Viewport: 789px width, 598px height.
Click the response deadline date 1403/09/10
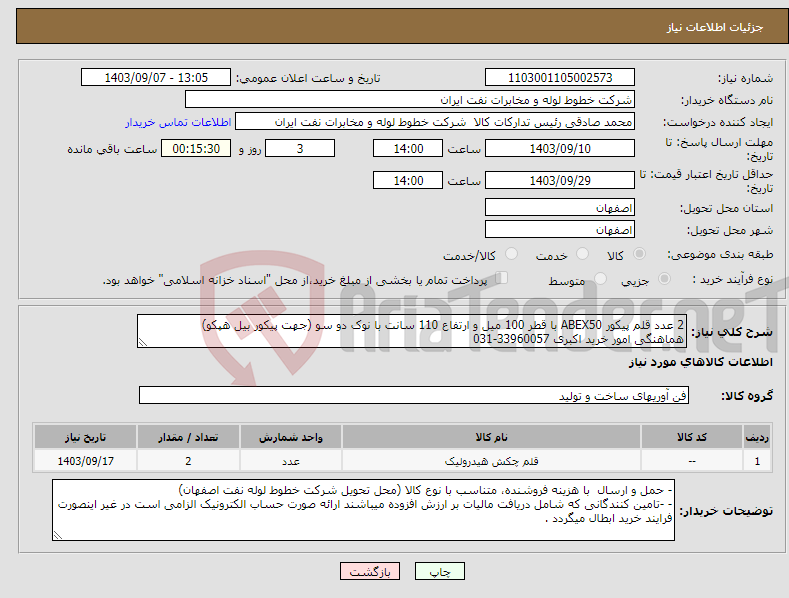click(x=560, y=148)
